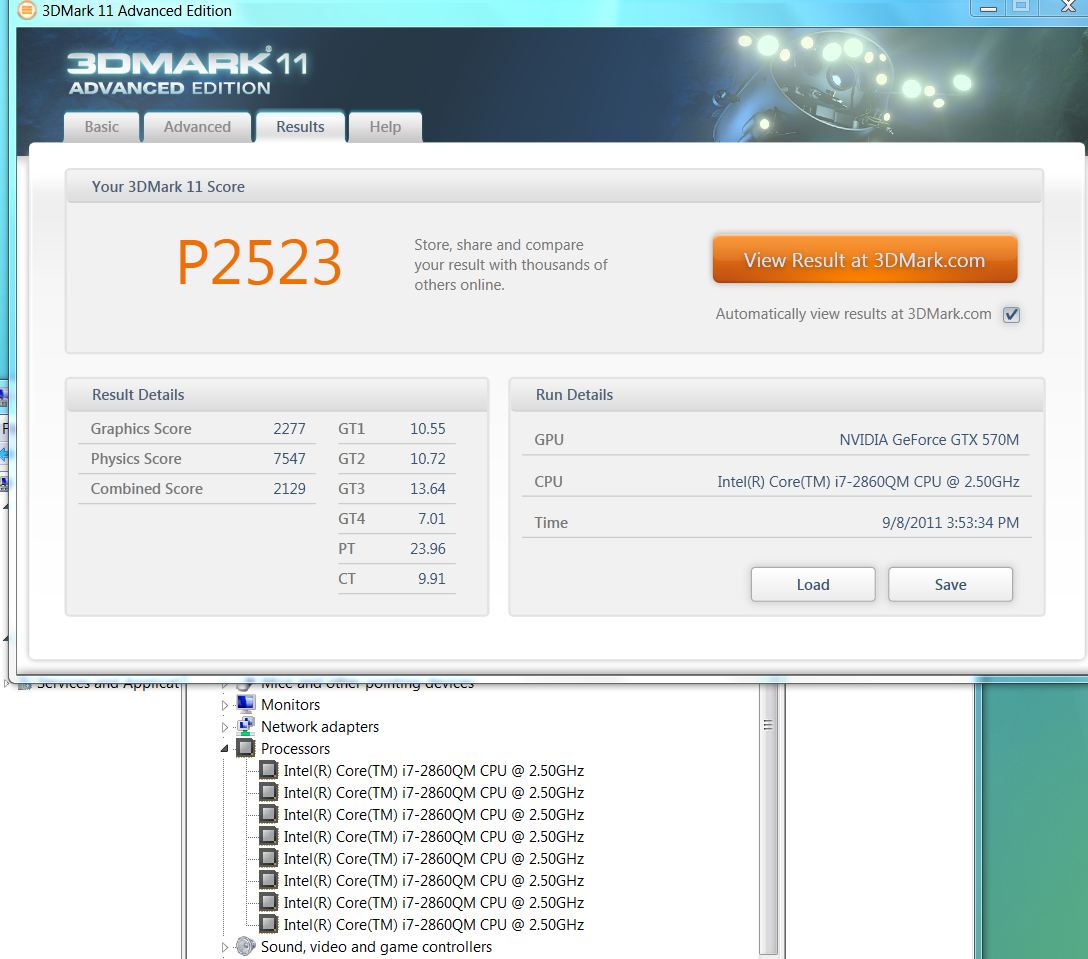The image size is (1088, 959).
Task: Click the Physics Score label
Action: [x=136, y=459]
